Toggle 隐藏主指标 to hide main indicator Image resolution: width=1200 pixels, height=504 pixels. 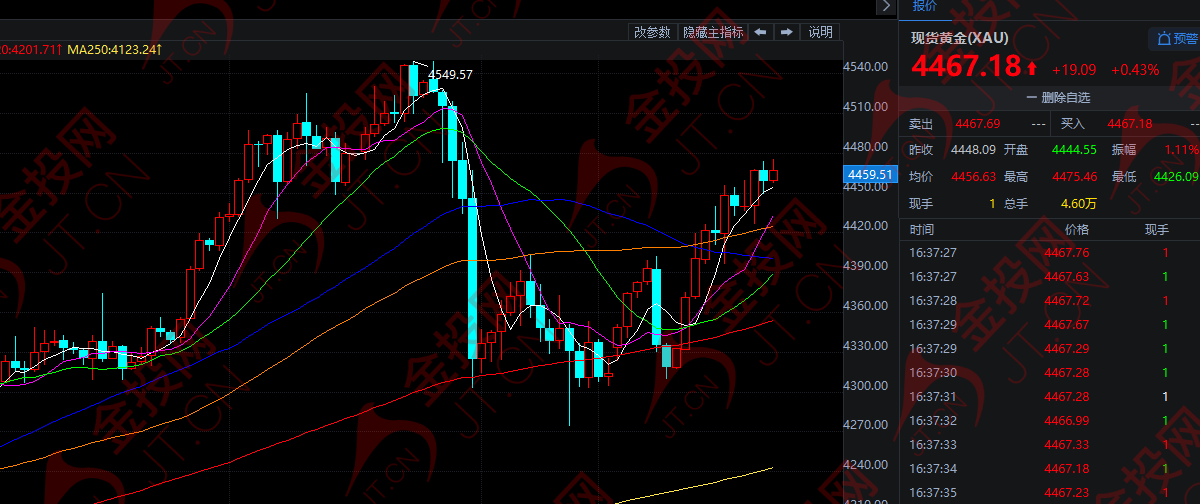tap(713, 32)
